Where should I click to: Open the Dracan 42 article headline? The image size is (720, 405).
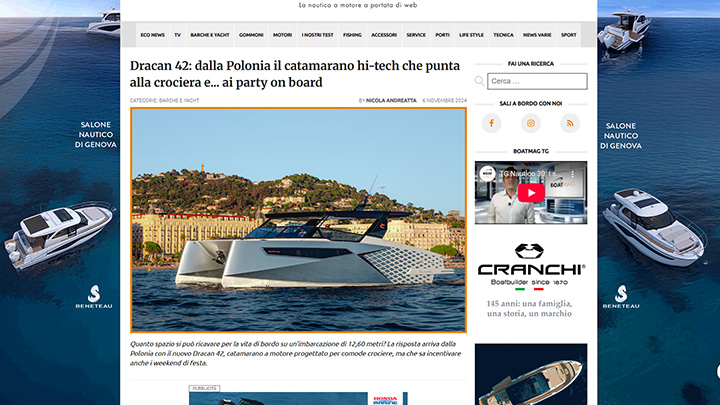pos(295,74)
